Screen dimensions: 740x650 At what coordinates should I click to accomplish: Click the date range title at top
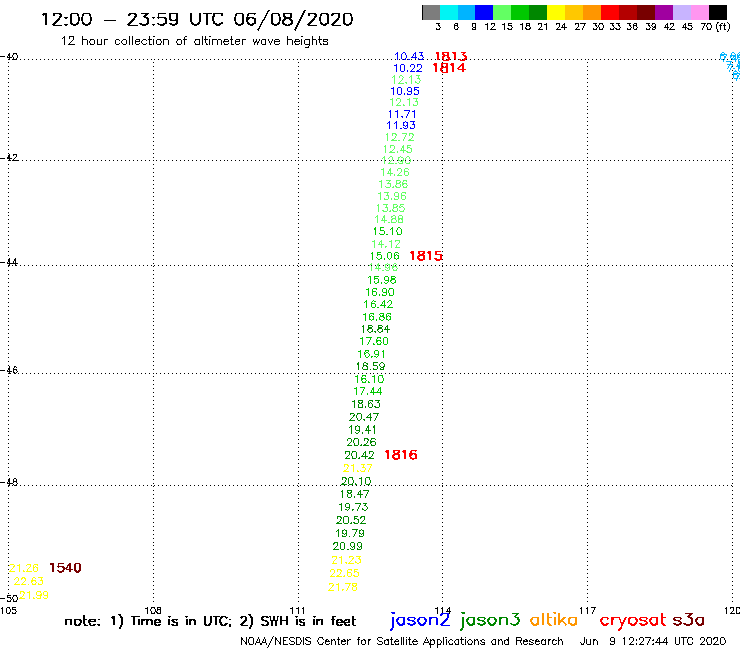point(197,19)
